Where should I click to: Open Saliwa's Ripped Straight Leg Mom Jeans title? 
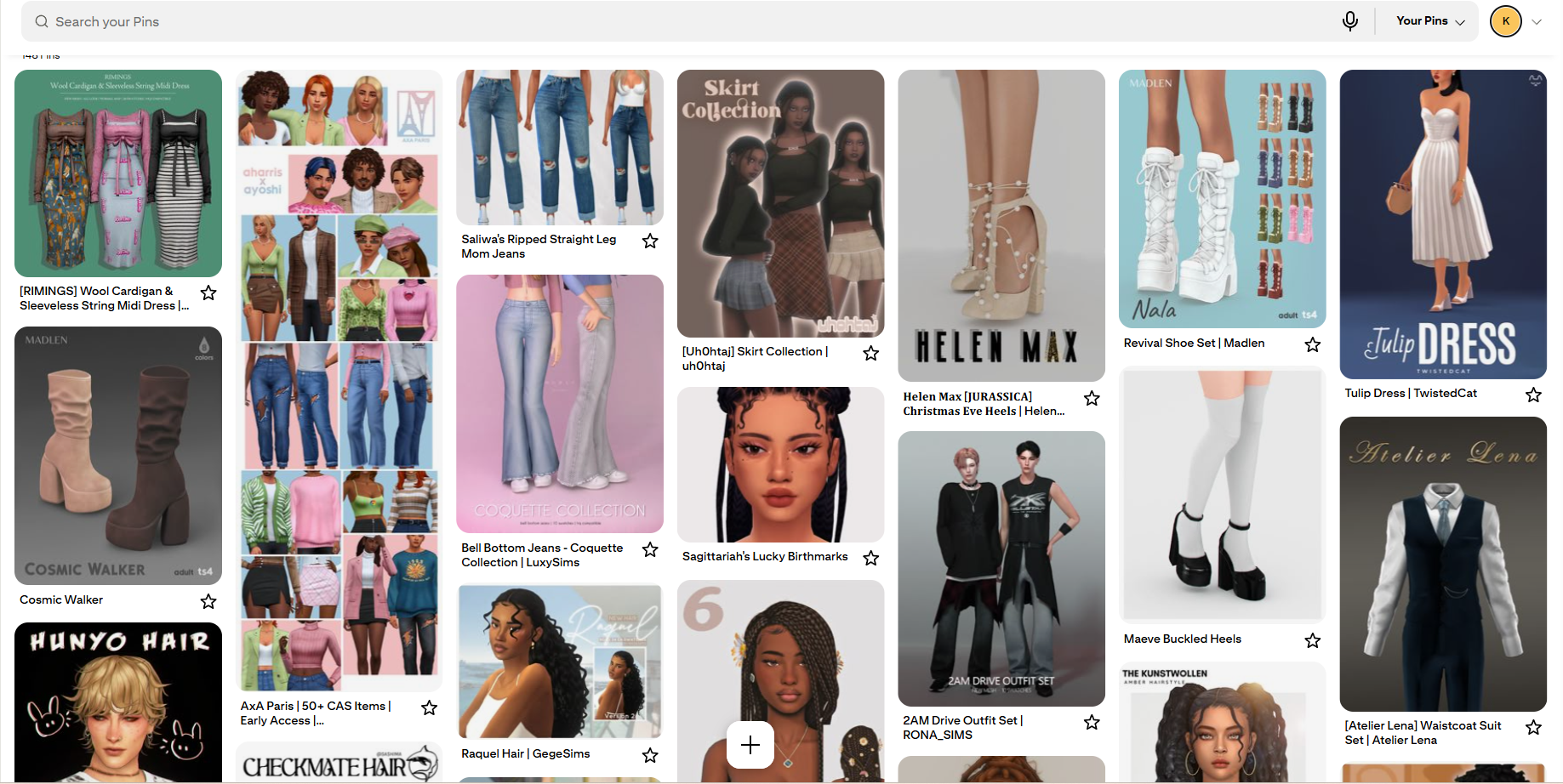tap(539, 247)
